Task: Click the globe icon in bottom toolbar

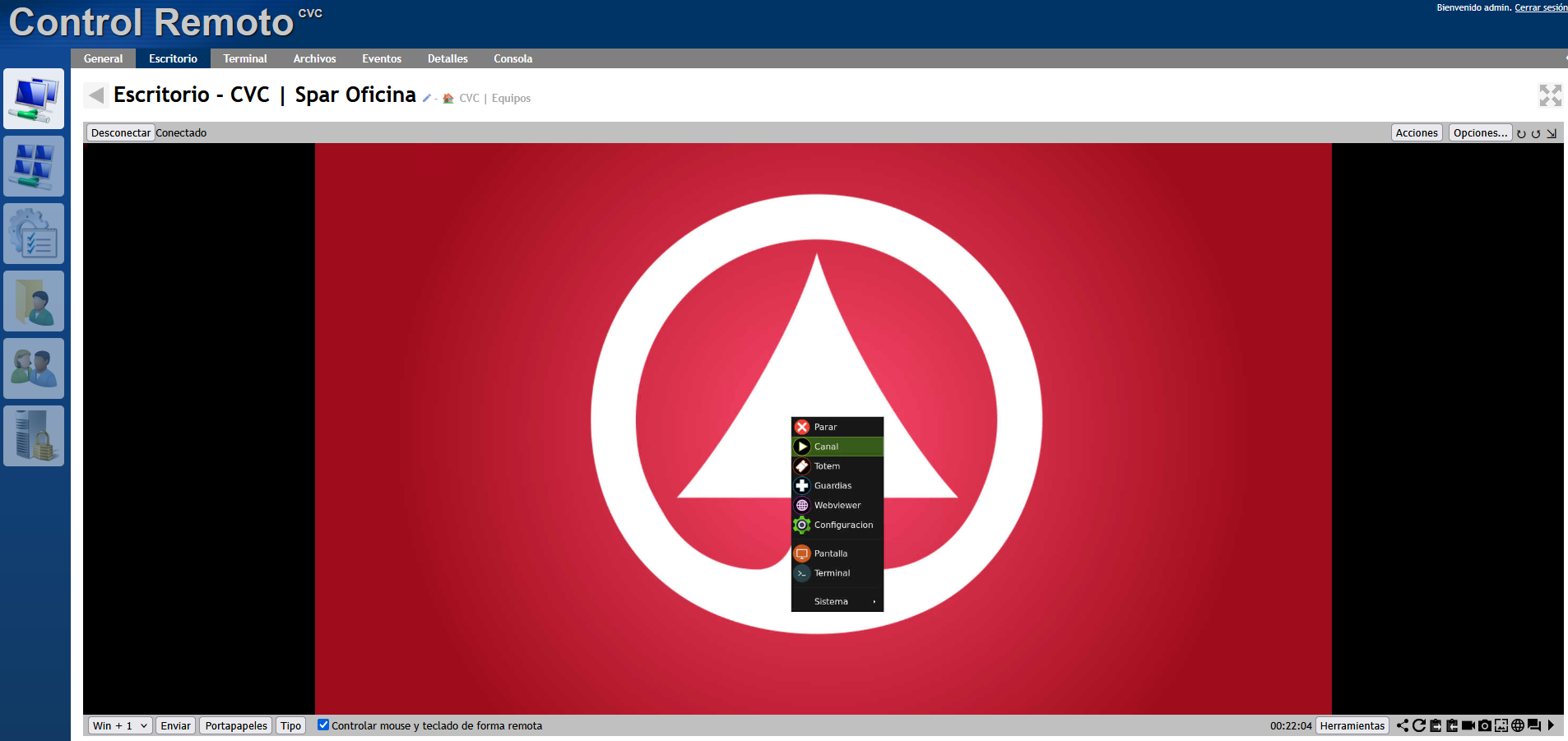Action: point(1518,725)
